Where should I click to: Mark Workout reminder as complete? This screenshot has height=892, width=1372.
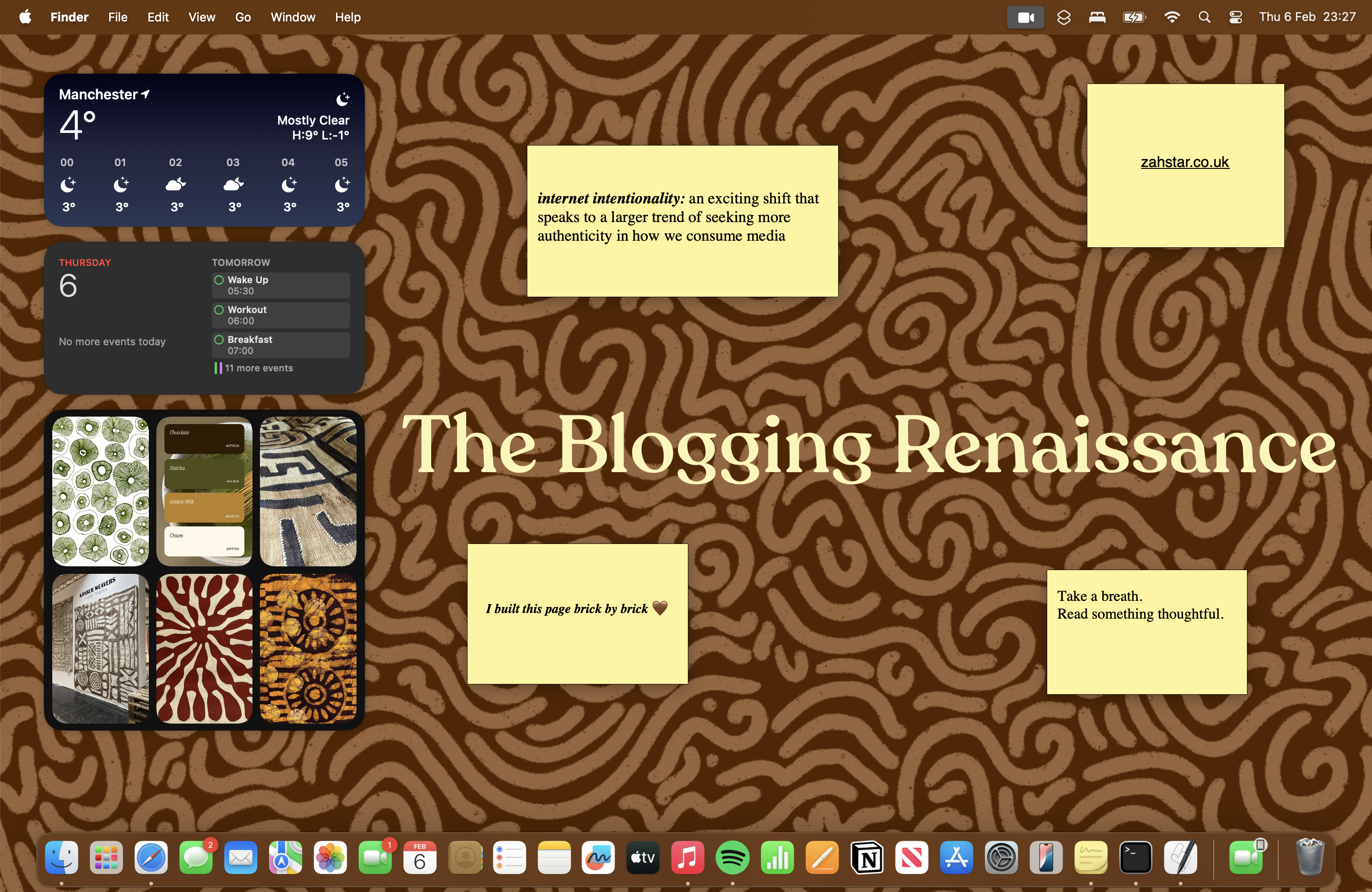point(219,310)
